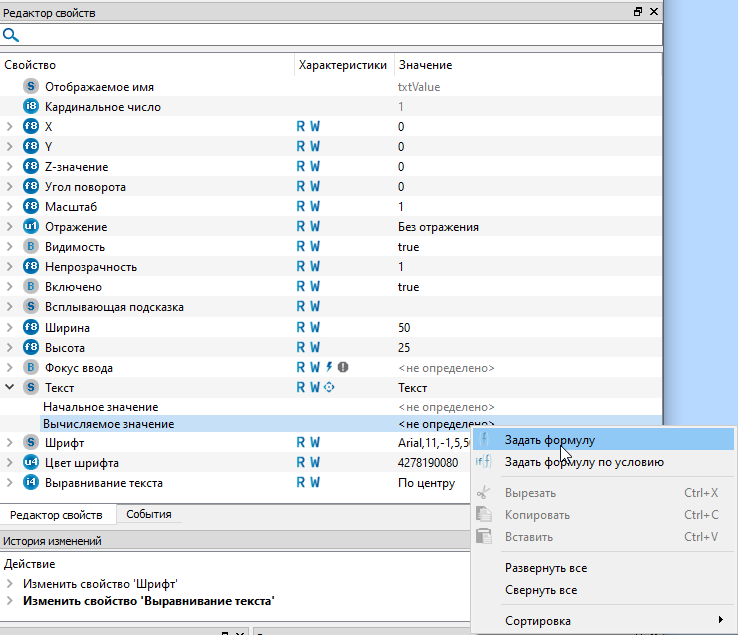Select 'Развернуть все' in context menu
Screen dimensions: 738x635
click(x=545, y=568)
